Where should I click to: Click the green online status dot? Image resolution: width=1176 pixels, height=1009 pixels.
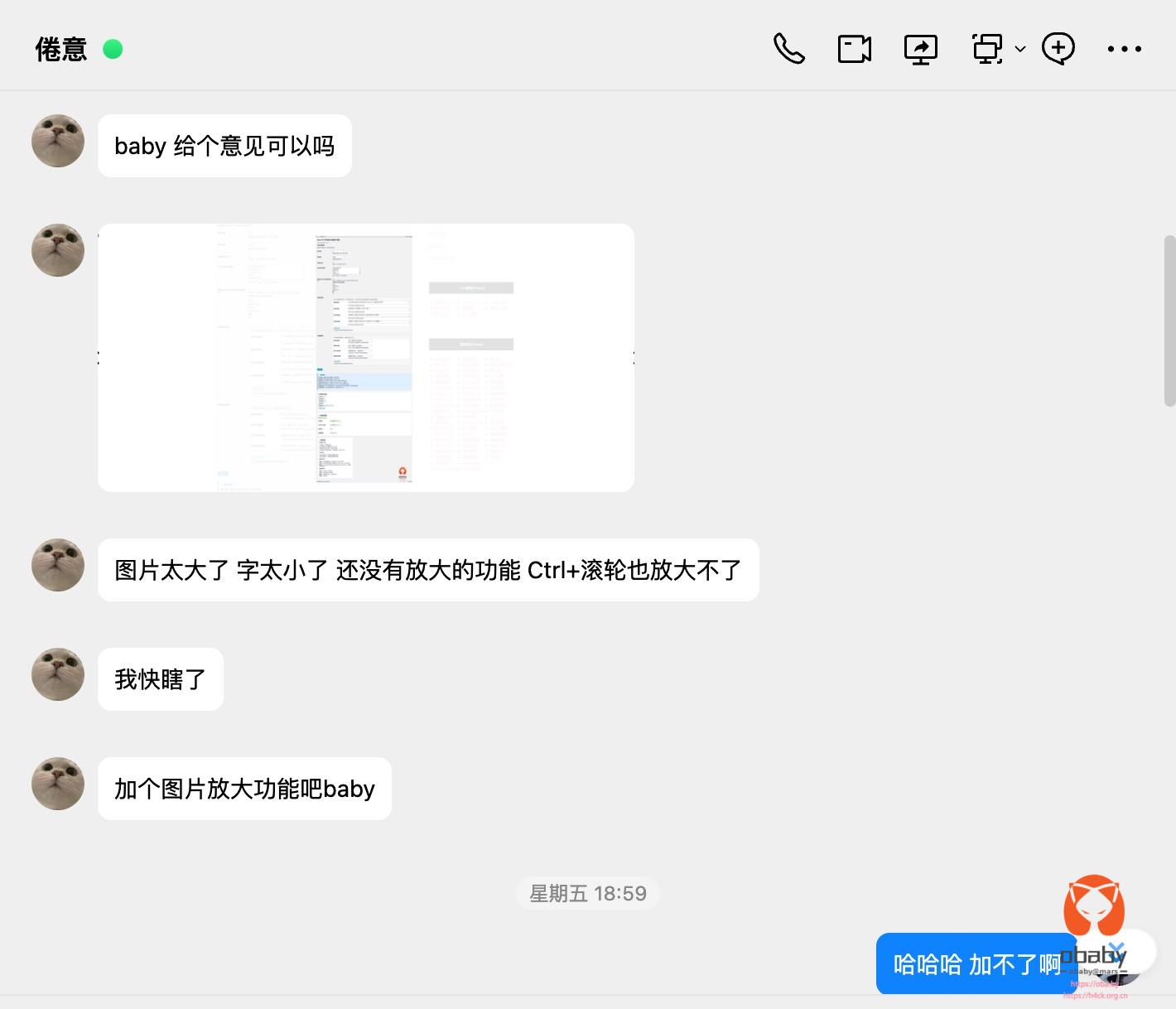coord(113,50)
